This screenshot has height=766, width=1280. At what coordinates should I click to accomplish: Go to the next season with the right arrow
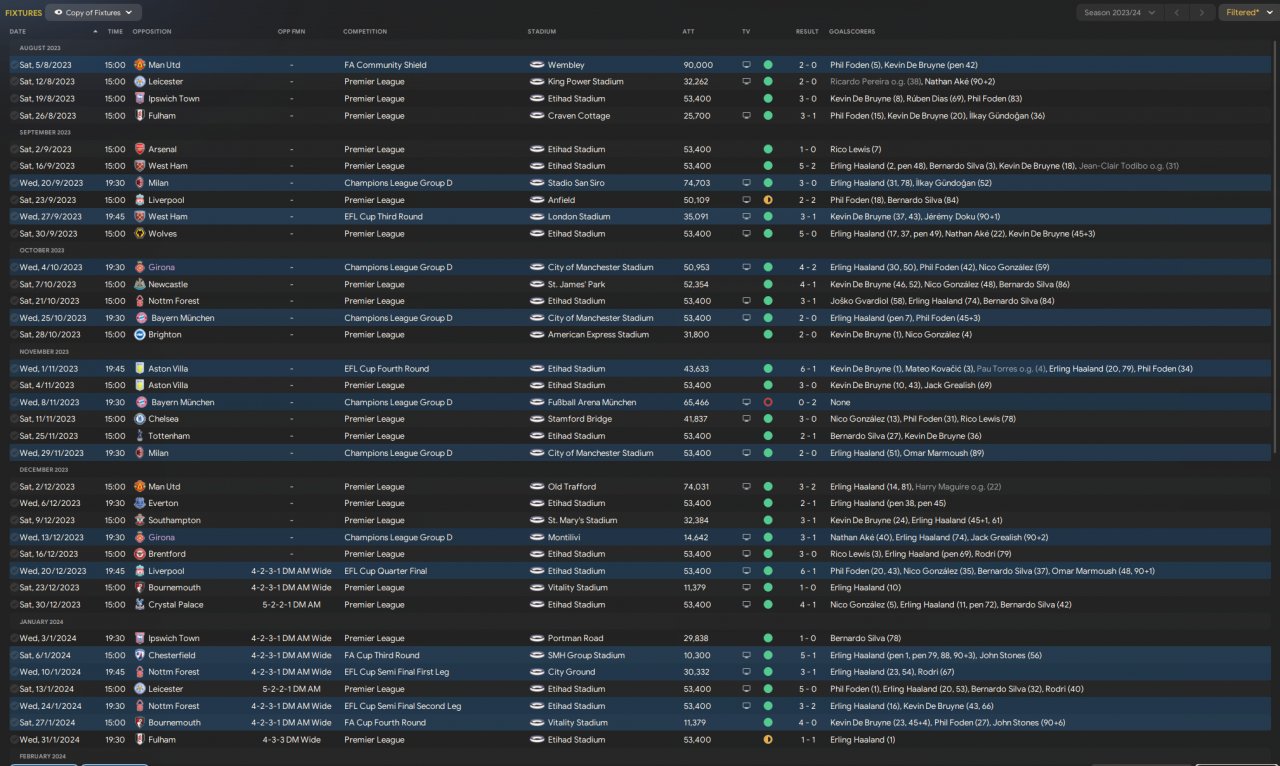pos(1203,13)
